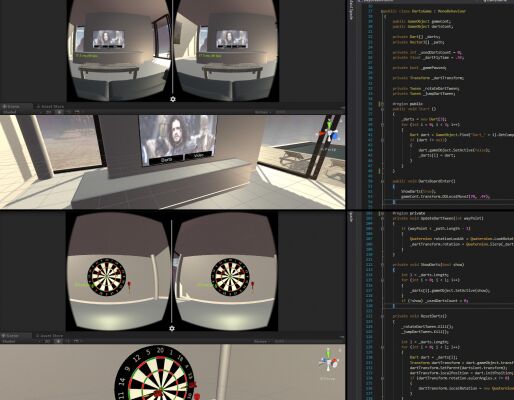Click orientation gizmo in the dartboard scene view
Viewport: 514px width, 400px height.
click(x=329, y=361)
